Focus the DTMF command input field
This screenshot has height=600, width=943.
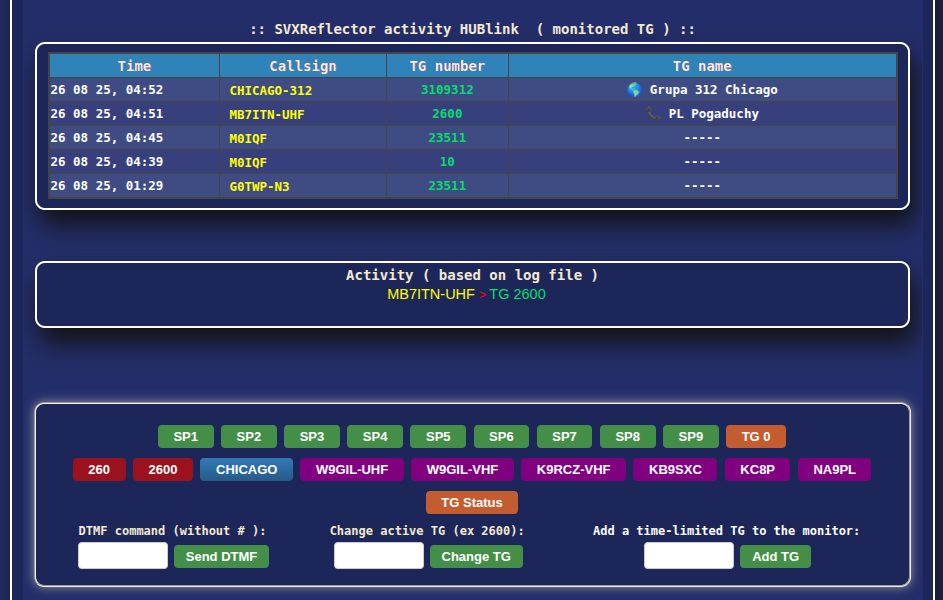(123, 556)
